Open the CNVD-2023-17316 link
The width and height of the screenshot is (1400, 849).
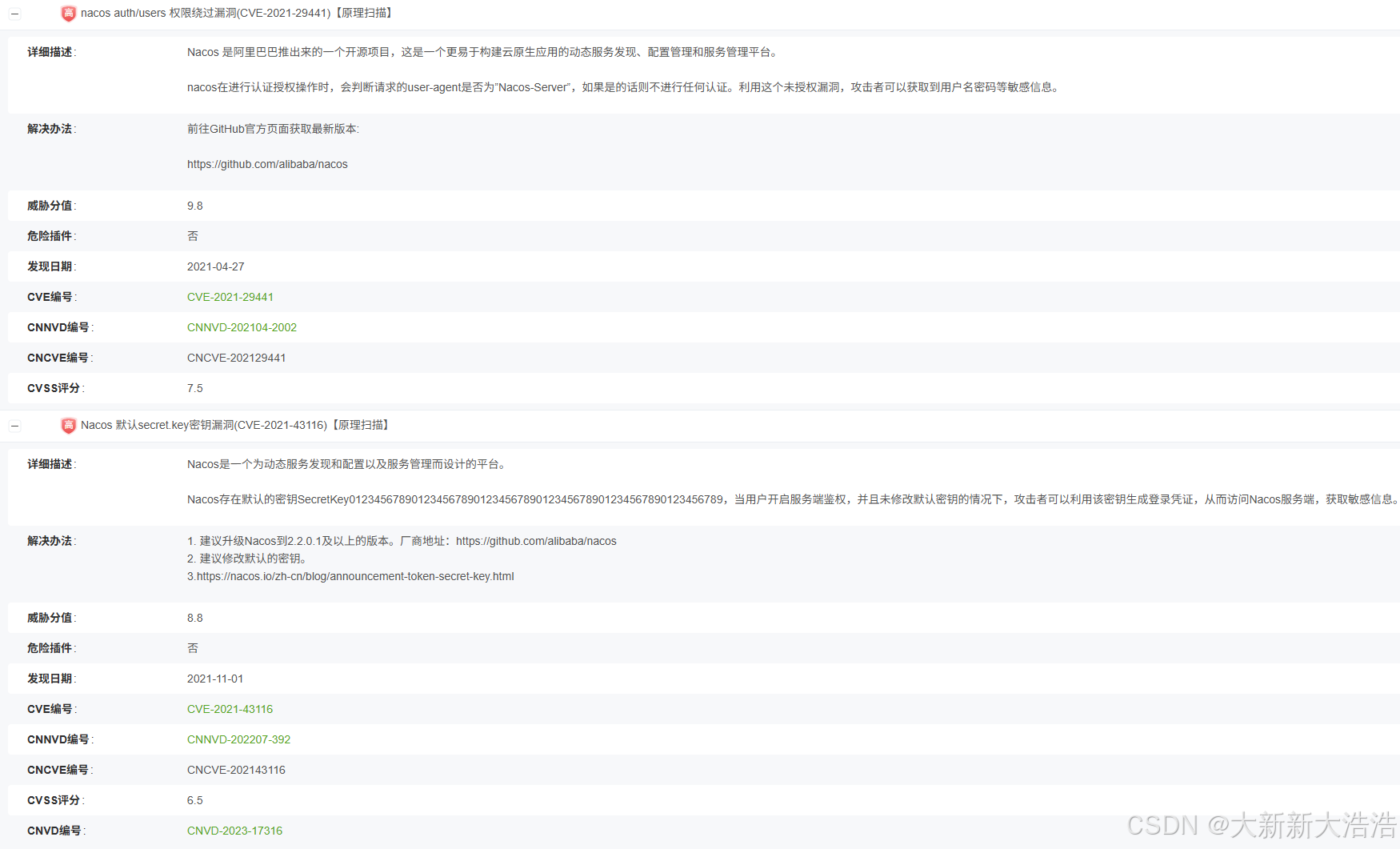(x=234, y=831)
